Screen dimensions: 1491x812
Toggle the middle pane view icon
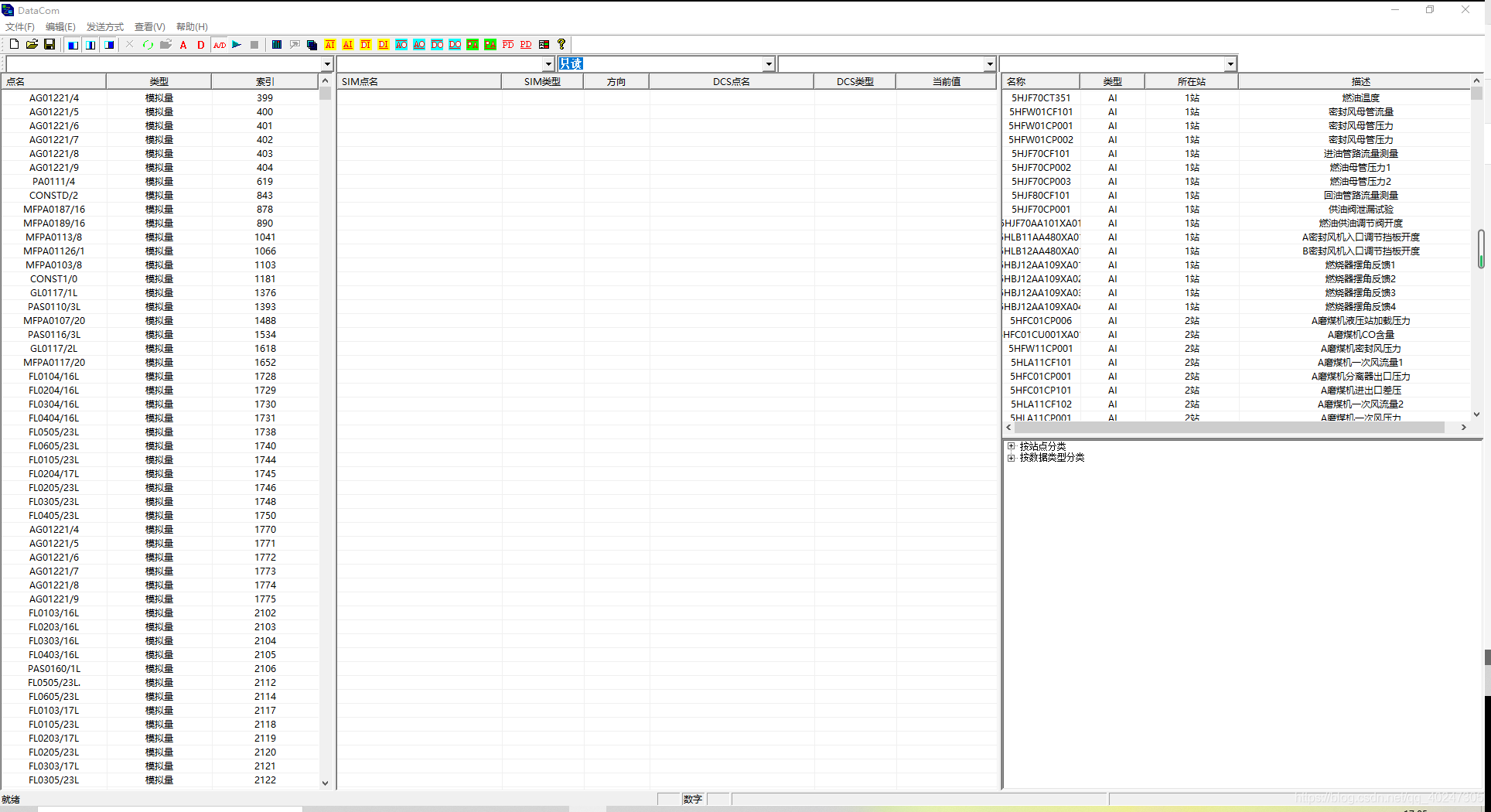coord(90,45)
